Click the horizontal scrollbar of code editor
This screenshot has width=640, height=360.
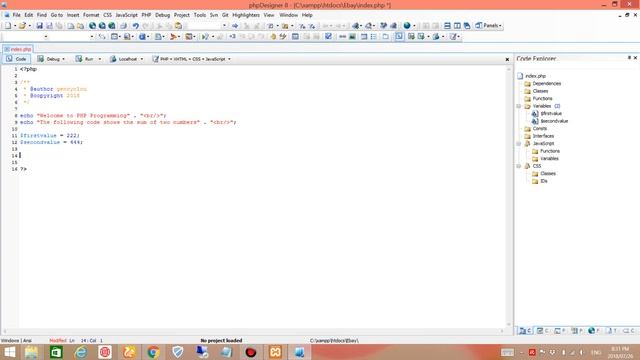click(x=253, y=331)
